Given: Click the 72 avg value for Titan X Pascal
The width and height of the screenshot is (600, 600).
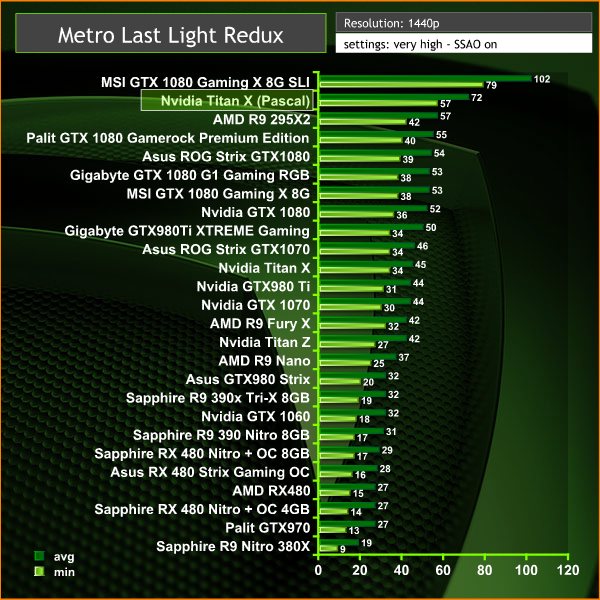Looking at the screenshot, I should [476, 98].
